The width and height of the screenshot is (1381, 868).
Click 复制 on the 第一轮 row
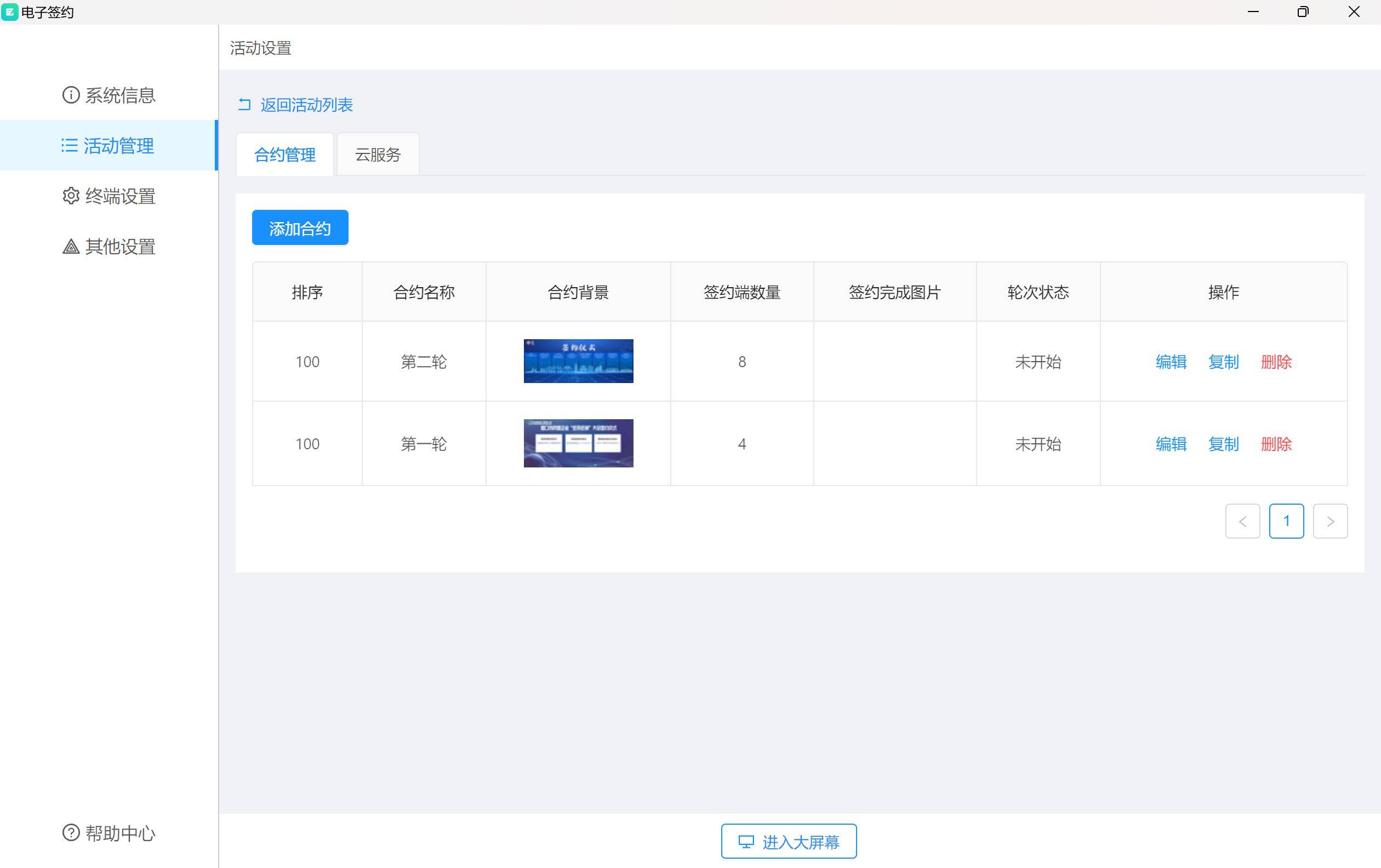click(1223, 444)
